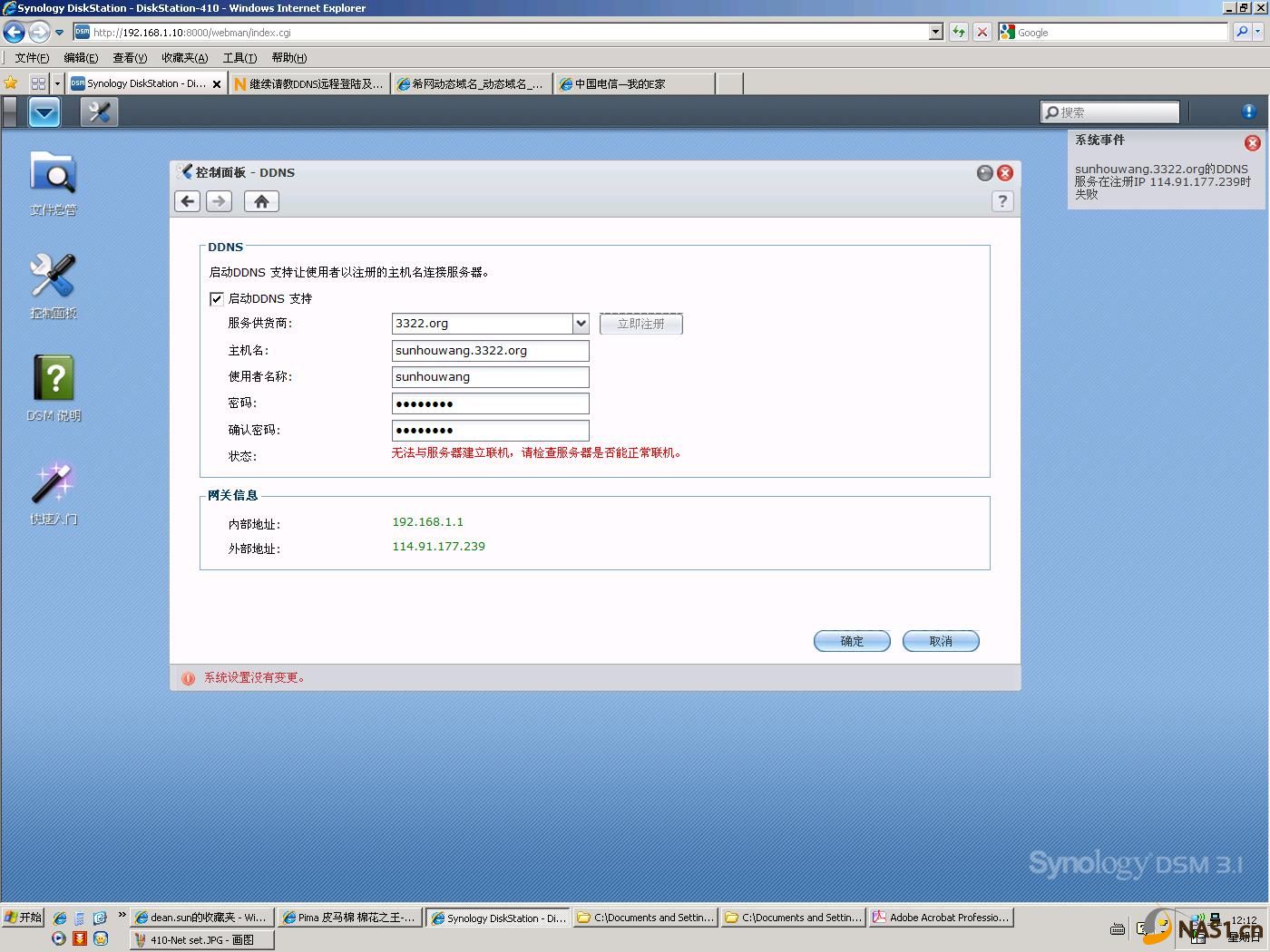Open the DSM main menu button
The image size is (1270, 952).
pos(44,112)
